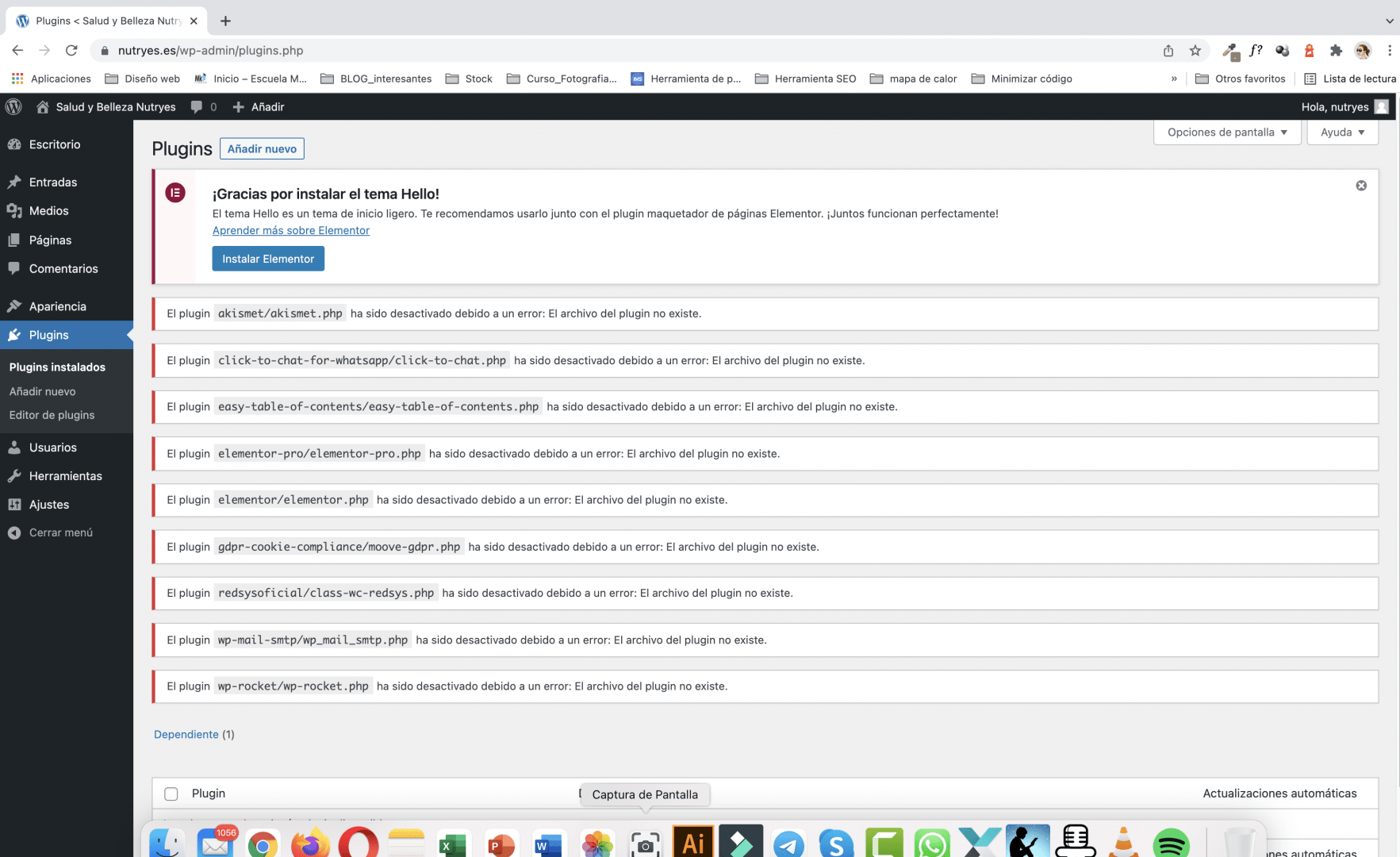Expand the Ayuda help panel
This screenshot has width=1400, height=857.
(x=1343, y=132)
